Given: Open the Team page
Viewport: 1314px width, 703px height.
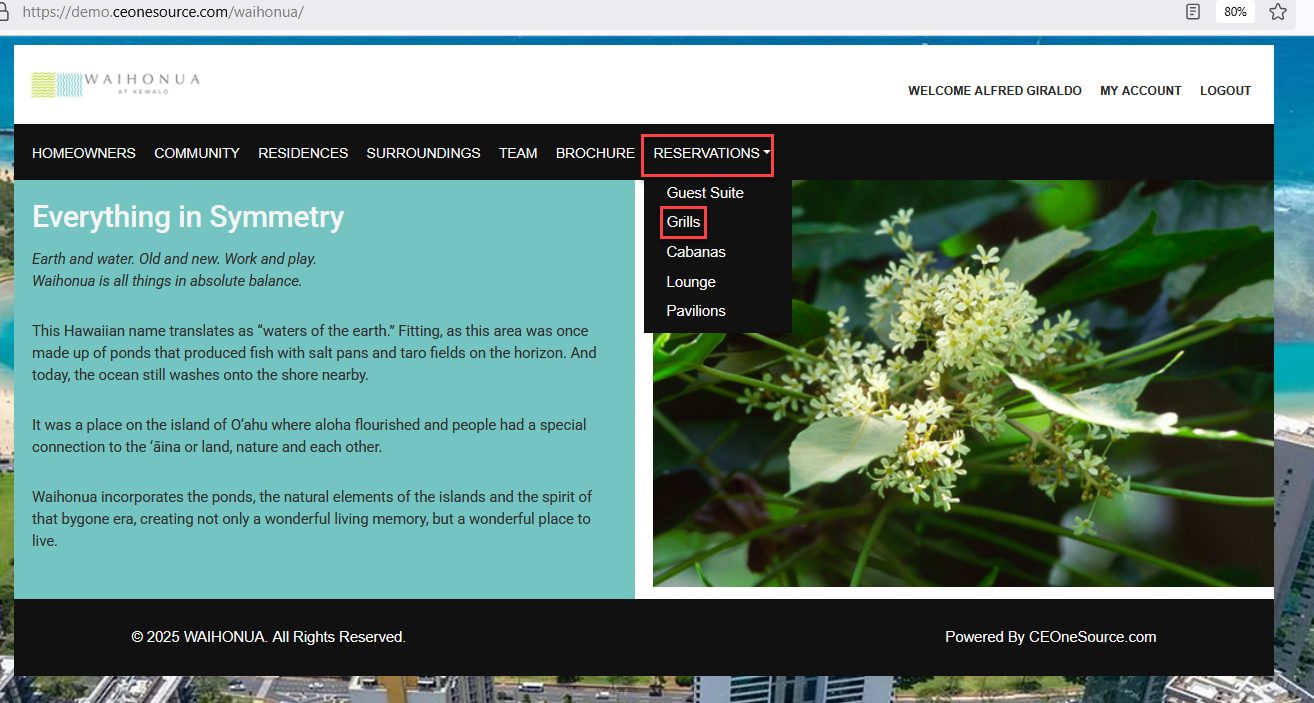Looking at the screenshot, I should (x=518, y=153).
